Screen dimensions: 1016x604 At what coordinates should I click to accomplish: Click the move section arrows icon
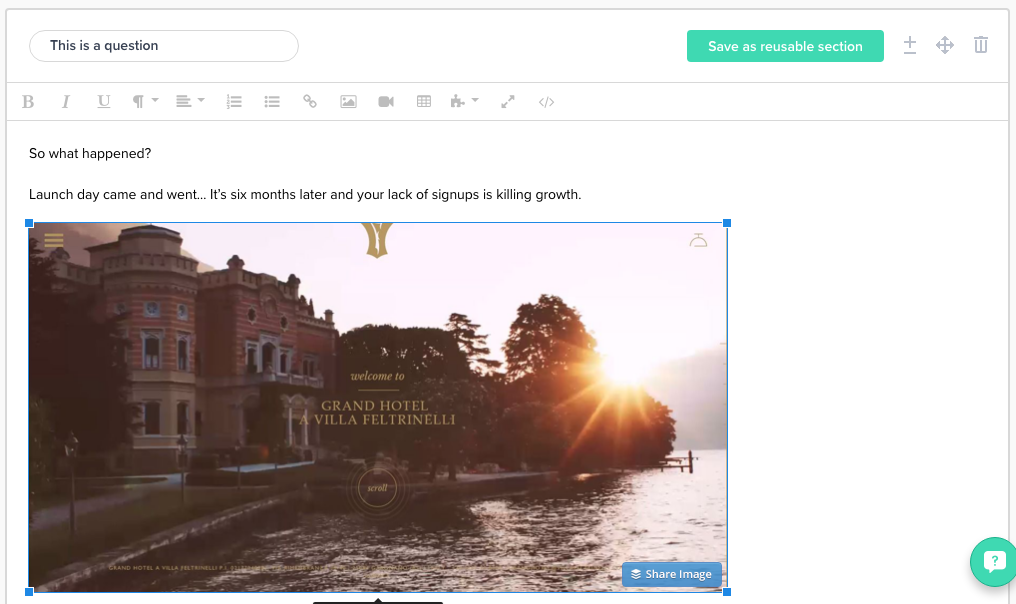click(x=945, y=45)
